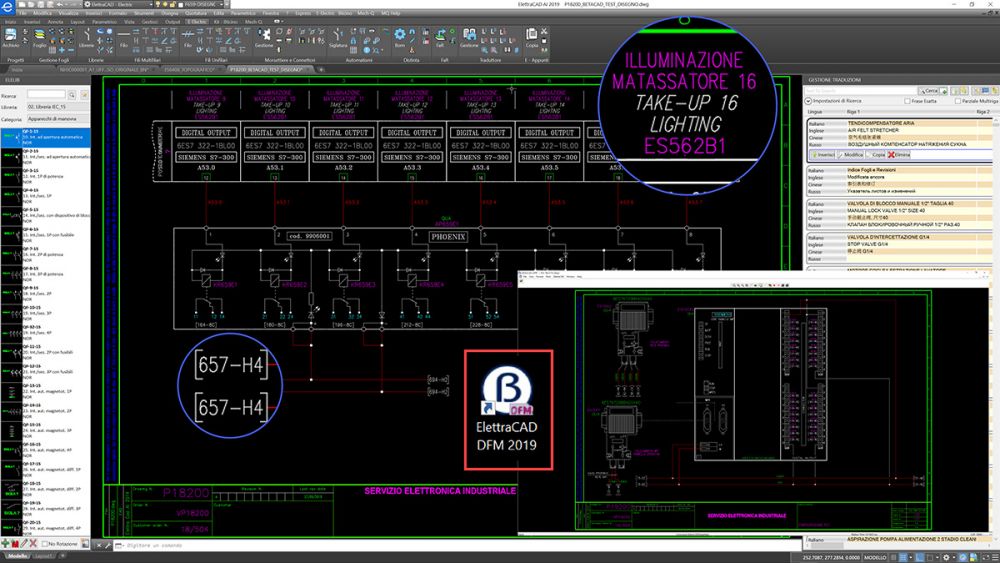Screen dimensions: 1000x563
Task: Open the E-Electric ribbon tab
Action: [196, 22]
